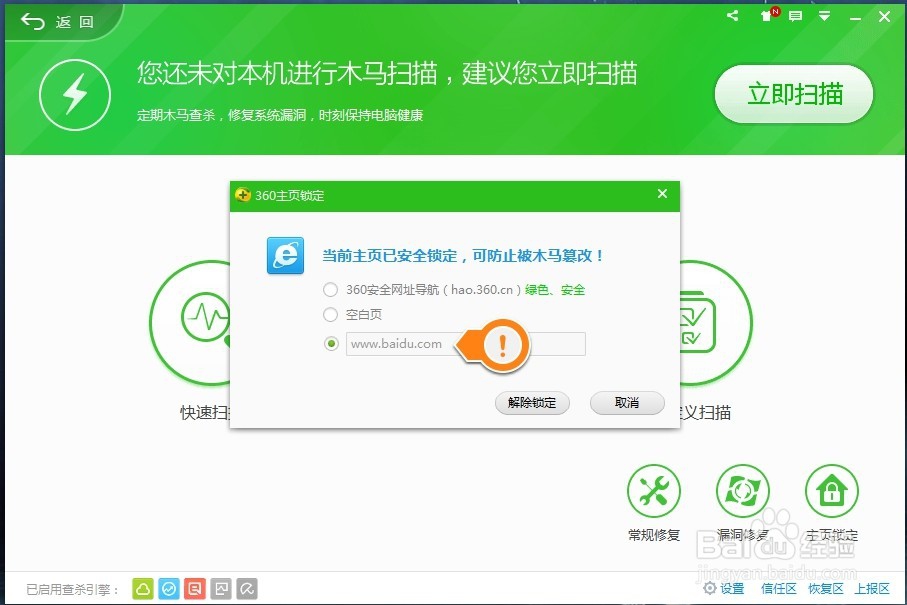Open 设置 settings link
The image size is (907, 605).
pyautogui.click(x=724, y=589)
